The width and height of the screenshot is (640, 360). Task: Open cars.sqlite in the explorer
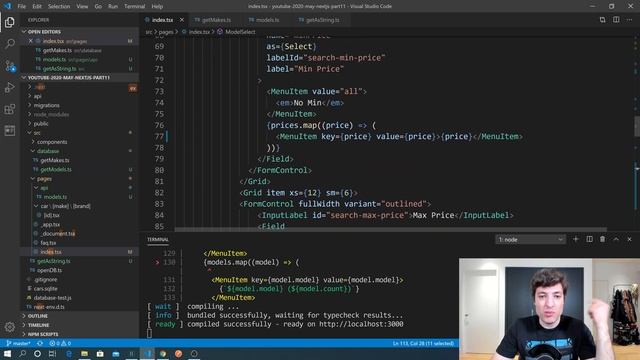[x=45, y=289]
